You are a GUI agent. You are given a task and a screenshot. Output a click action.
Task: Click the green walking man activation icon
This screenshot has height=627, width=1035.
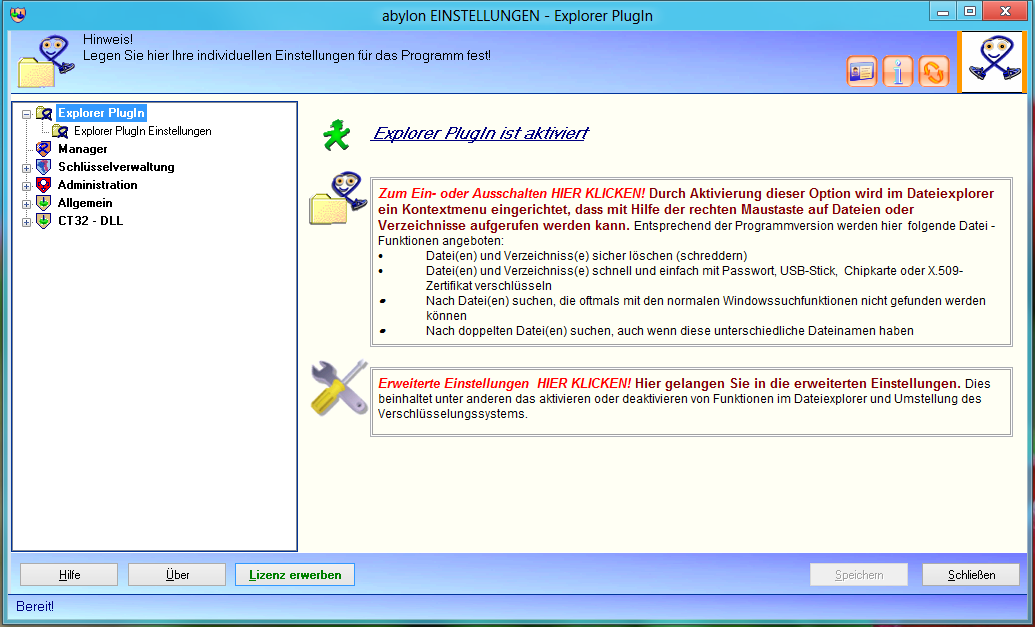(337, 135)
